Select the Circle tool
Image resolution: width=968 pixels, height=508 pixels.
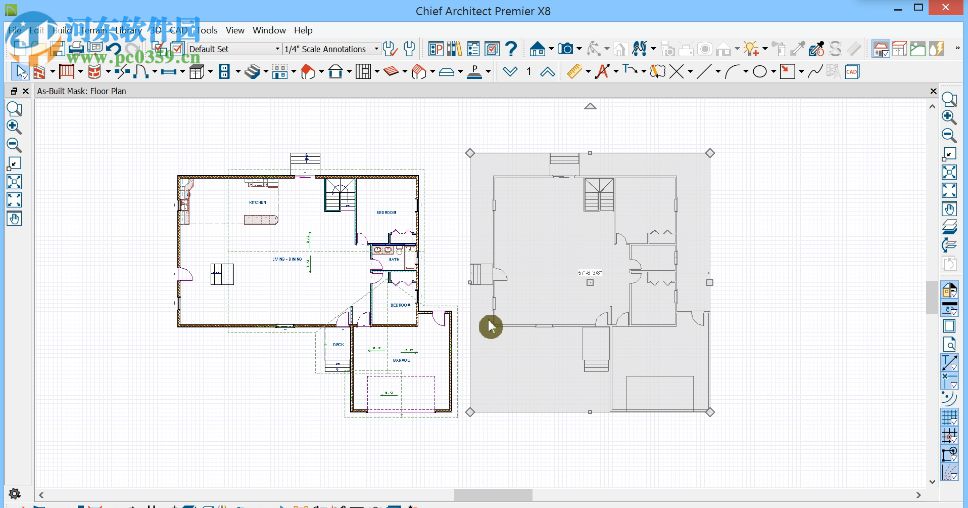coord(760,72)
